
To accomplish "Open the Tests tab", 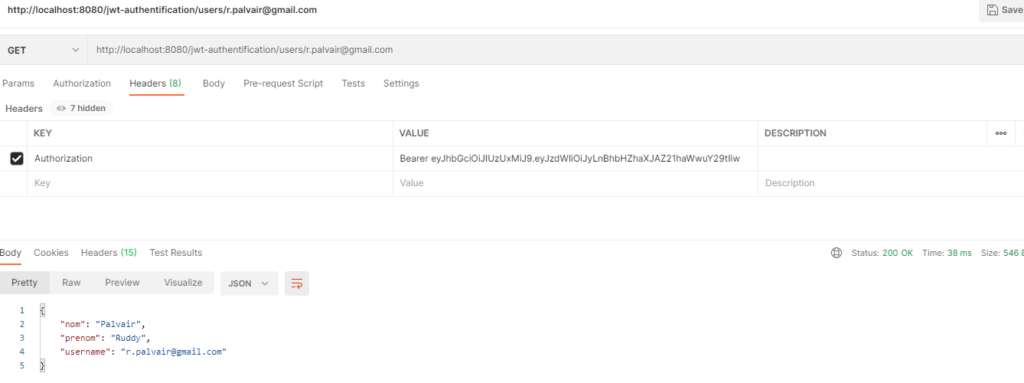I will tap(353, 84).
